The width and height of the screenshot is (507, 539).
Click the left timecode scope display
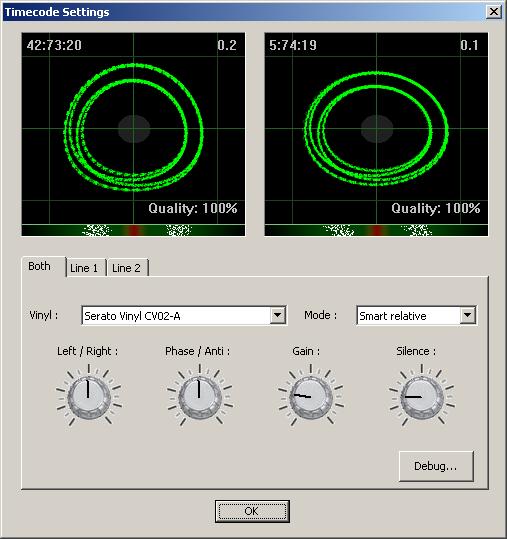133,129
